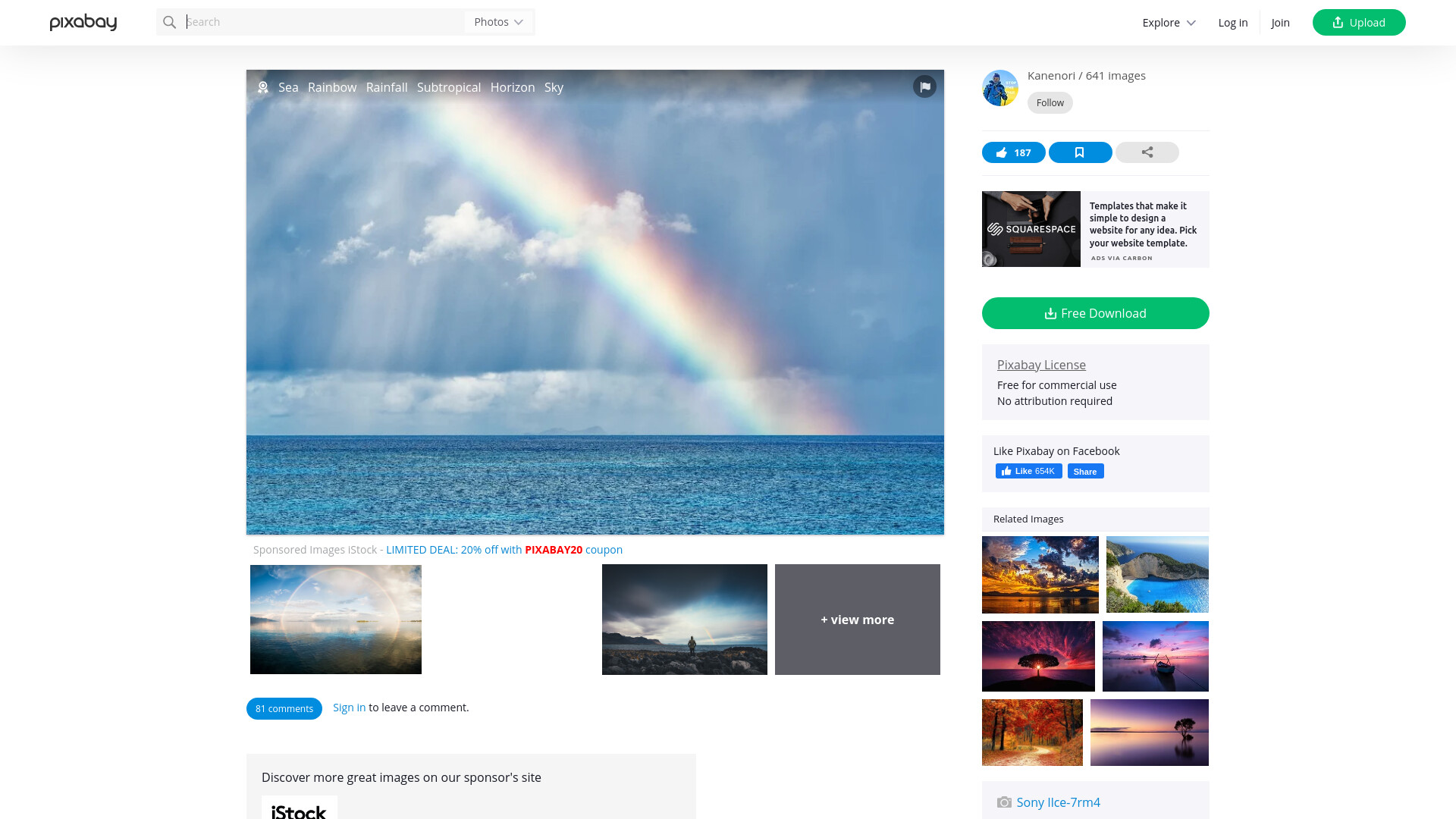Image resolution: width=1456 pixels, height=819 pixels.
Task: Click ADS VIA CARBON link
Action: pos(1122,258)
